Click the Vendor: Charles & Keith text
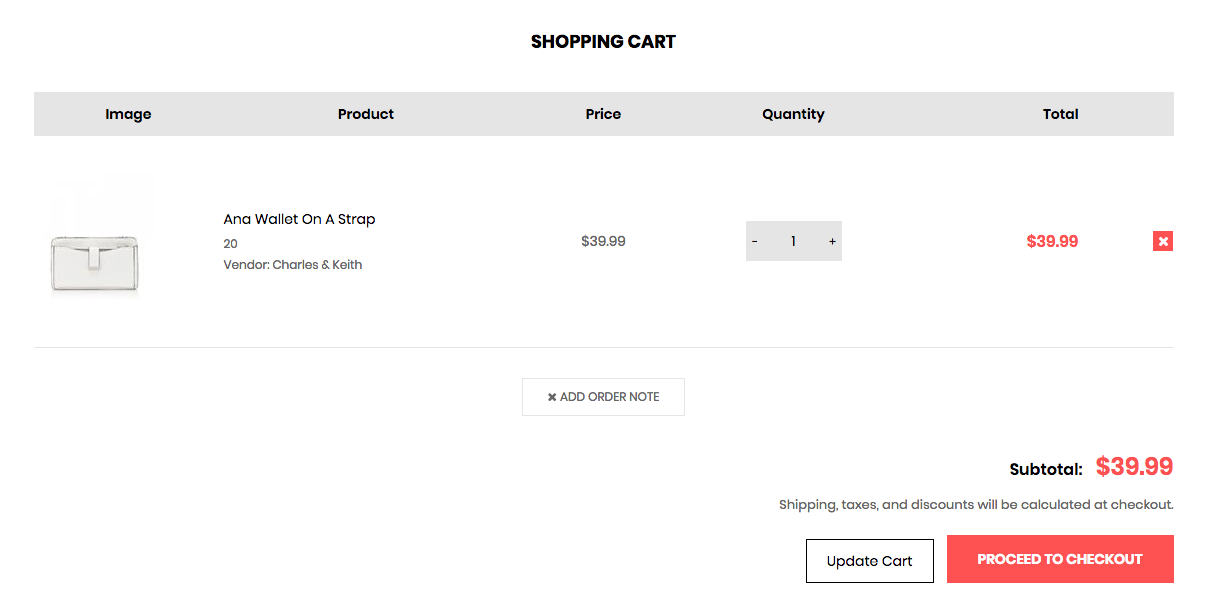The image size is (1207, 614). 293,265
